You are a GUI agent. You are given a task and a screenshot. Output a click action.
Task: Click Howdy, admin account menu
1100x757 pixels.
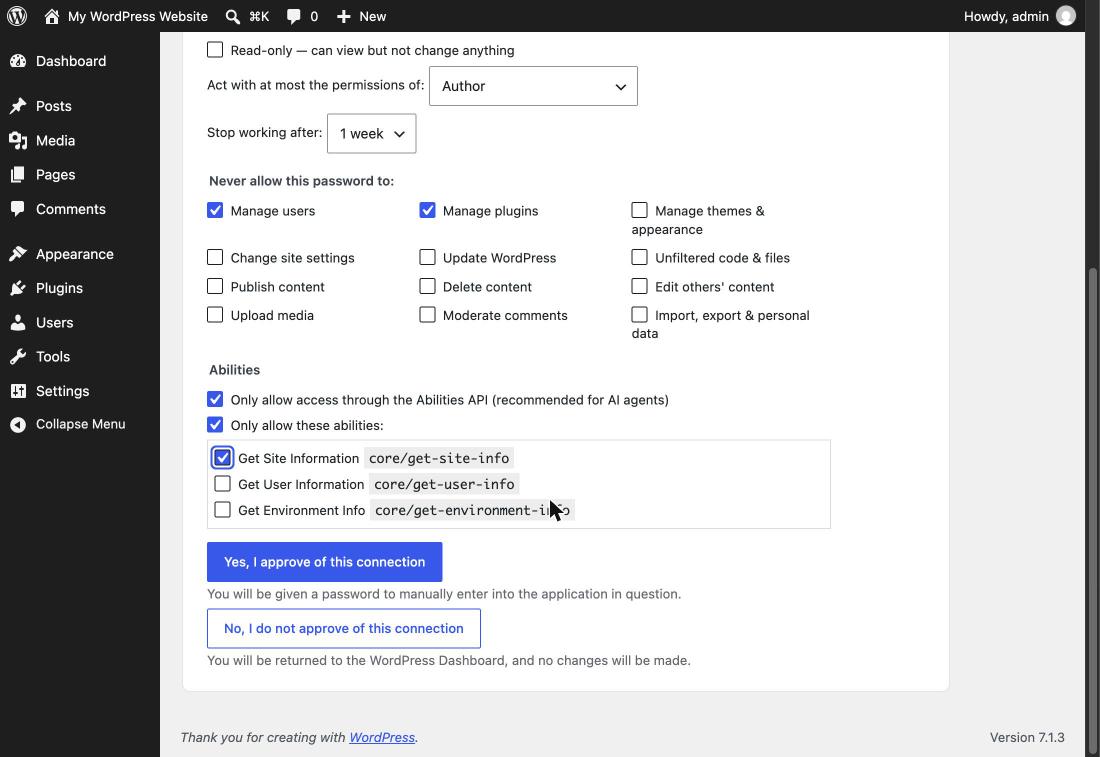(1019, 16)
